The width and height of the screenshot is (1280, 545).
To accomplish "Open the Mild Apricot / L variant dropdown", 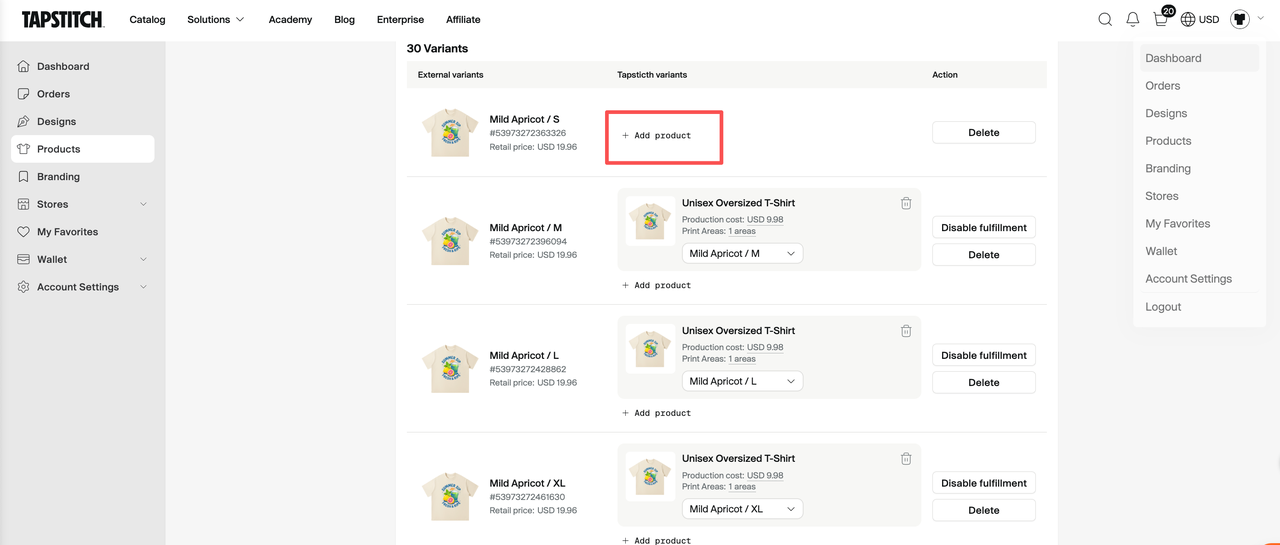I will pyautogui.click(x=742, y=382).
